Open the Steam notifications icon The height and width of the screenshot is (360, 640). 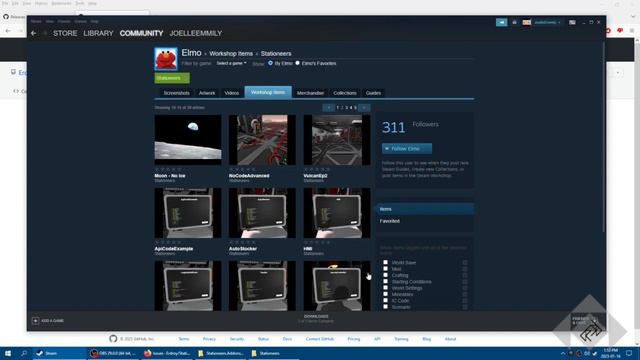(514, 22)
